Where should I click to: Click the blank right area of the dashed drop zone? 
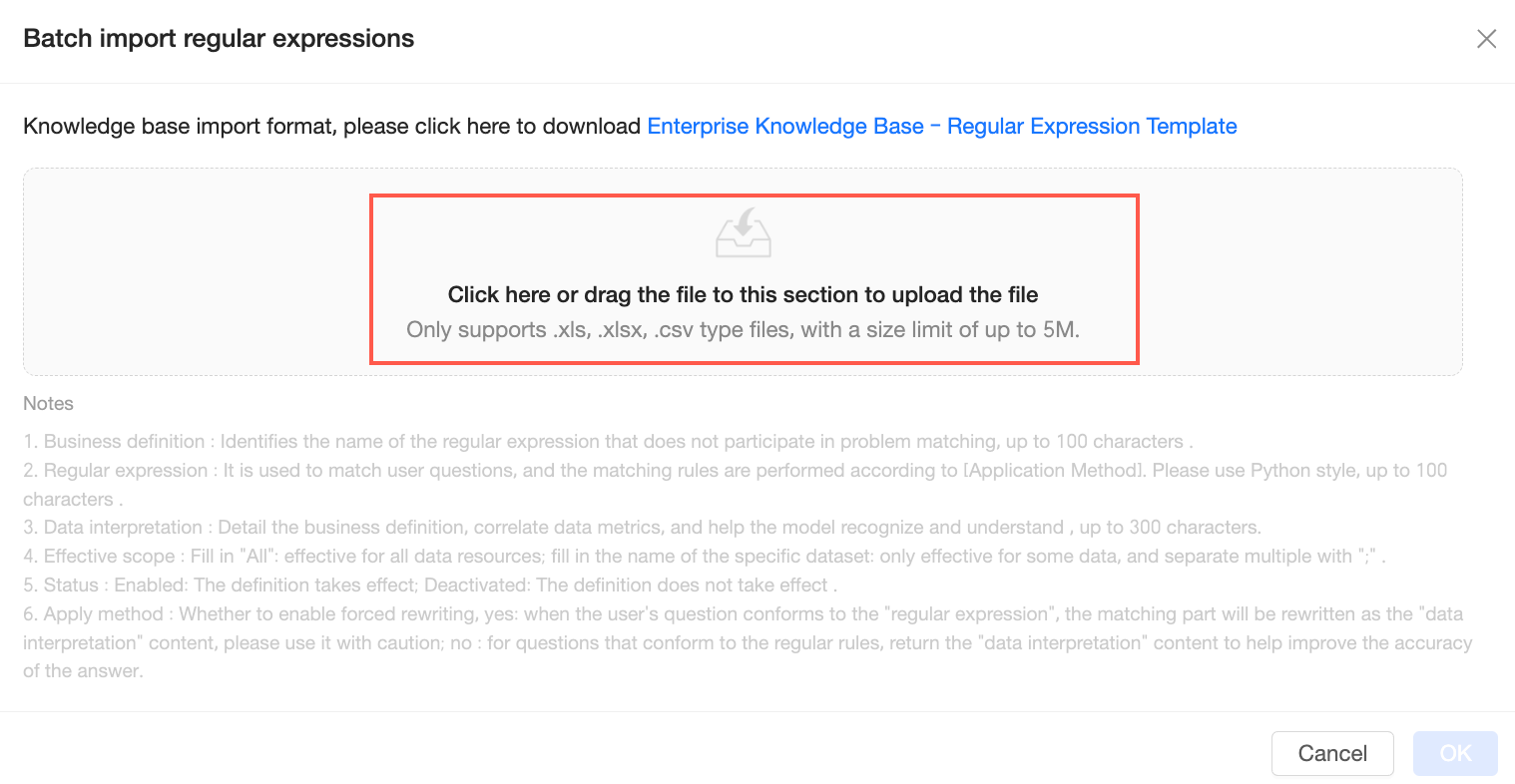(1299, 272)
